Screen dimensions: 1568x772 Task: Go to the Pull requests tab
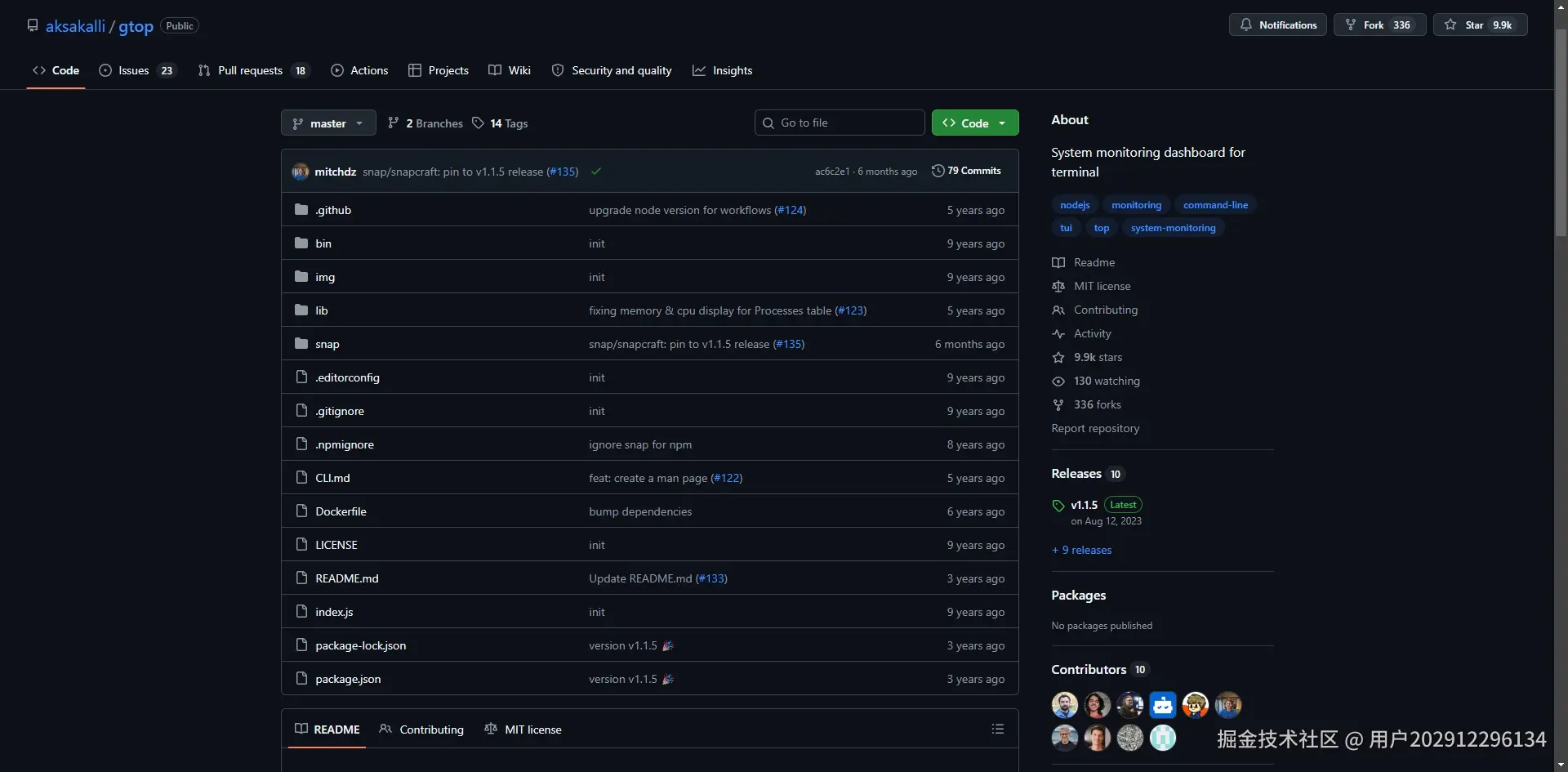[254, 70]
